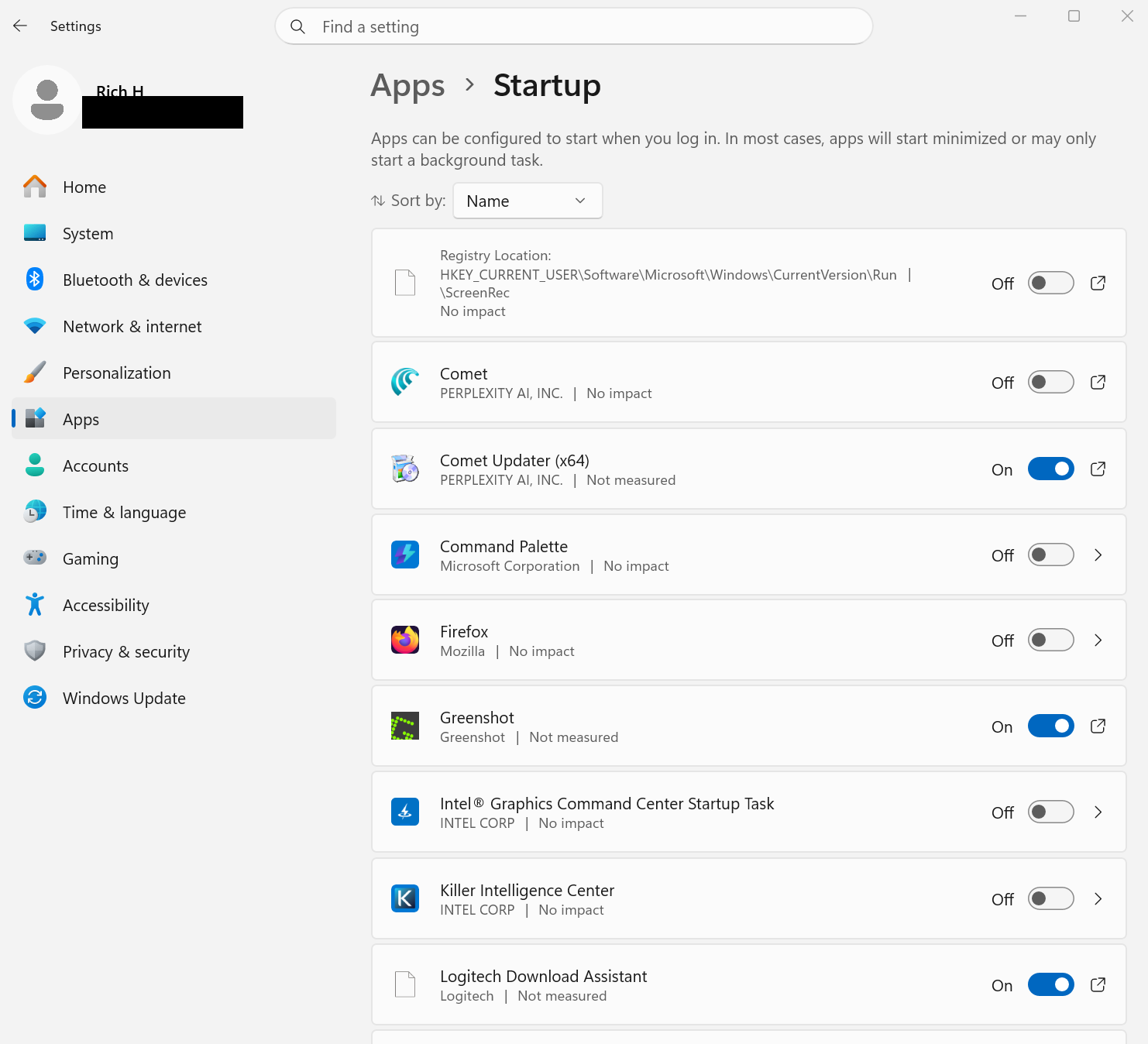Click the Gaming controller icon
1148x1044 pixels.
pyautogui.click(x=35, y=558)
